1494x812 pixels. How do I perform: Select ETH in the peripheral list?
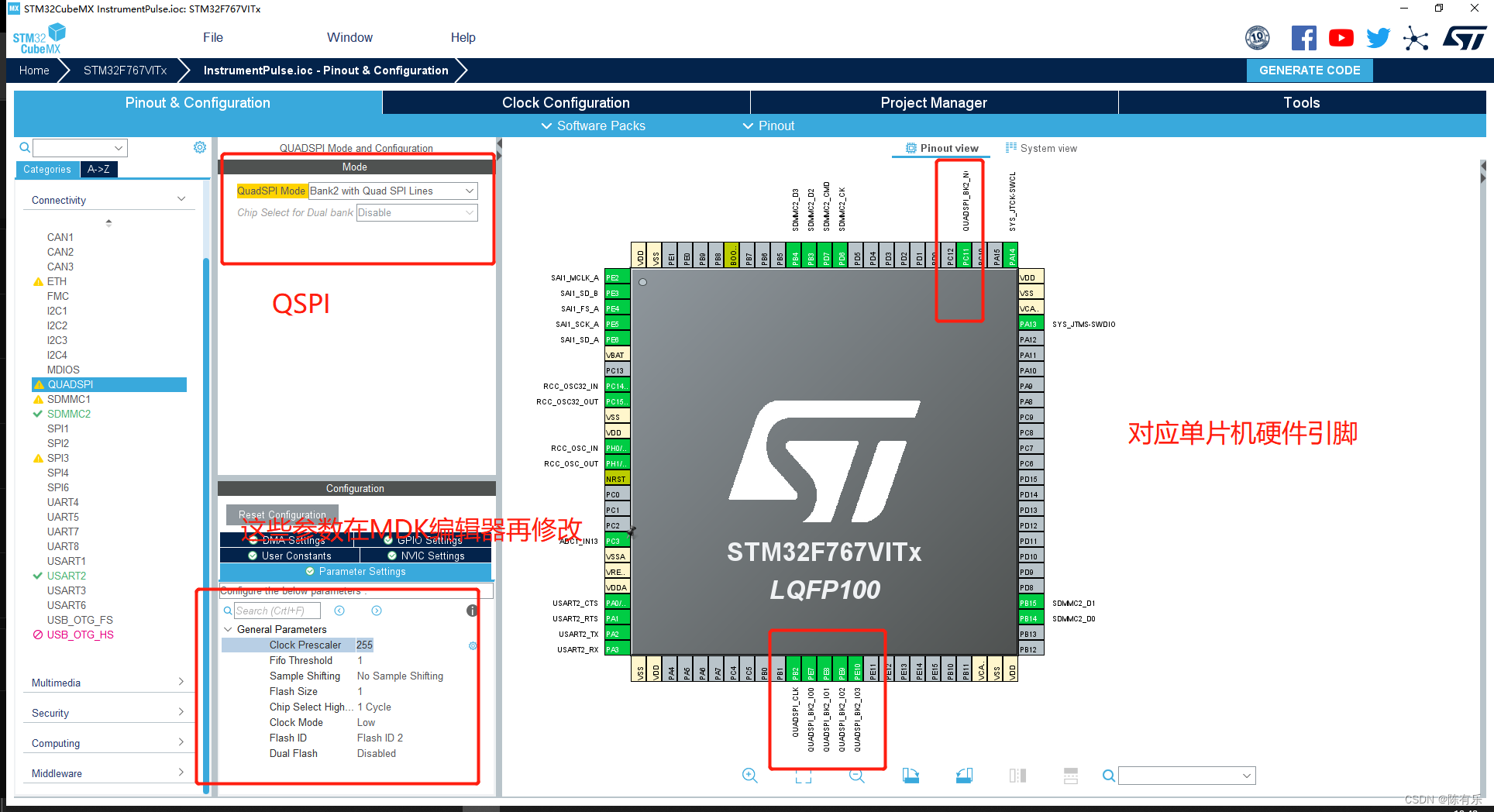point(57,281)
